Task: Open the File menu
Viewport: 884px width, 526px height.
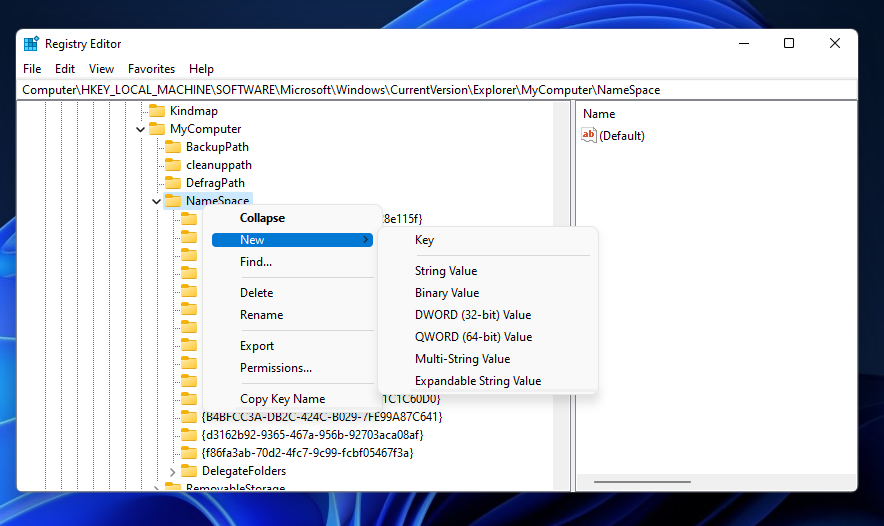Action: click(32, 69)
